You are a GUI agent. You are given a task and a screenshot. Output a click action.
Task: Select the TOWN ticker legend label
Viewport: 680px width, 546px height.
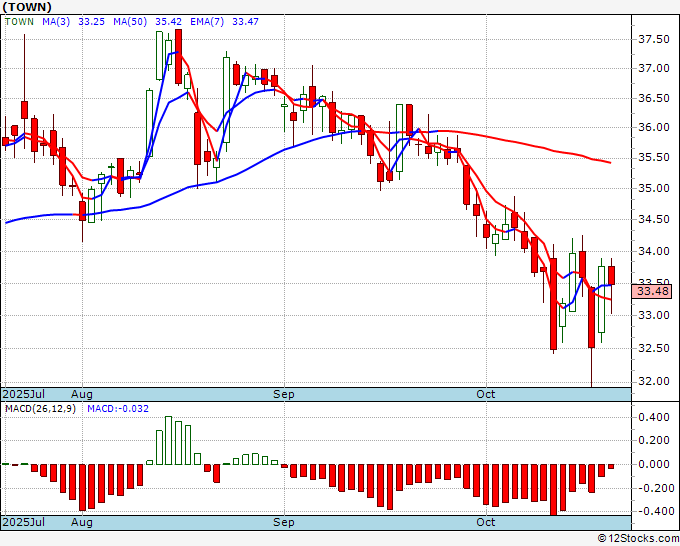pos(19,22)
